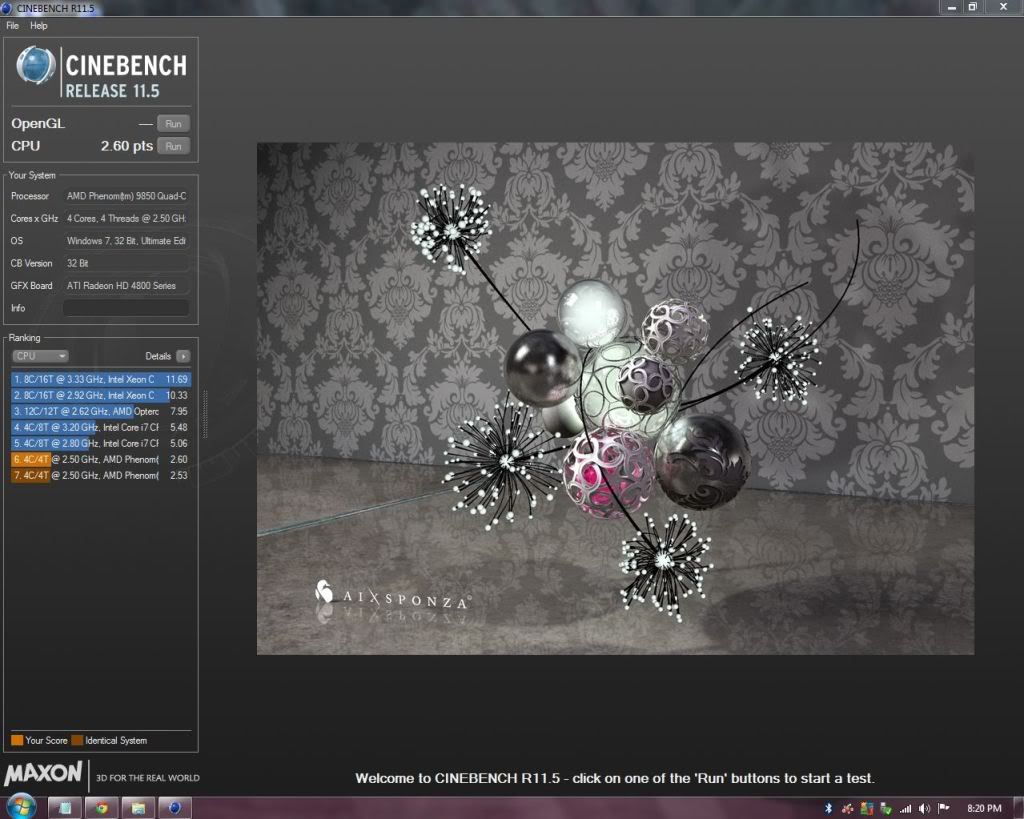1024x819 pixels.
Task: Select ranking entry 1 Xeon 3.33 GHz
Action: click(101, 379)
